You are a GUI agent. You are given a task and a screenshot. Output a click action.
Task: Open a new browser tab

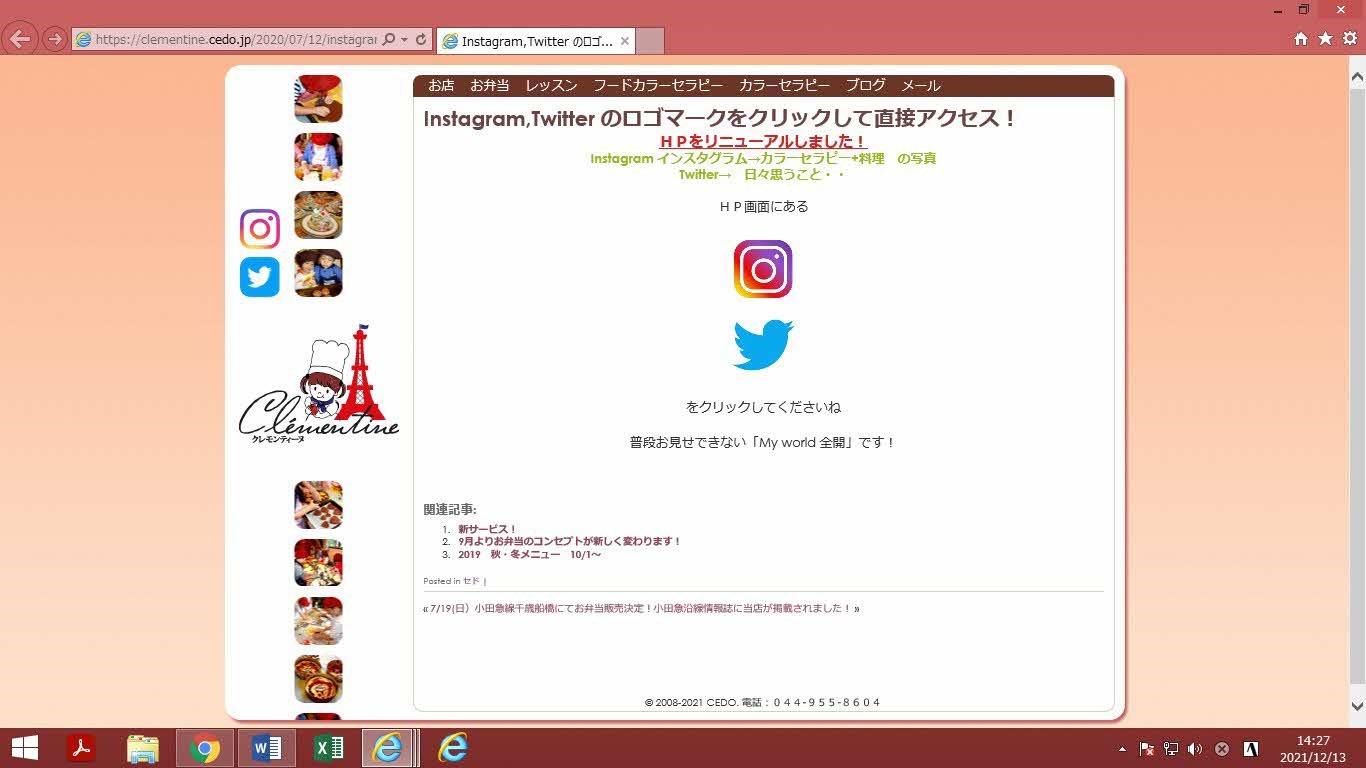tap(650, 41)
